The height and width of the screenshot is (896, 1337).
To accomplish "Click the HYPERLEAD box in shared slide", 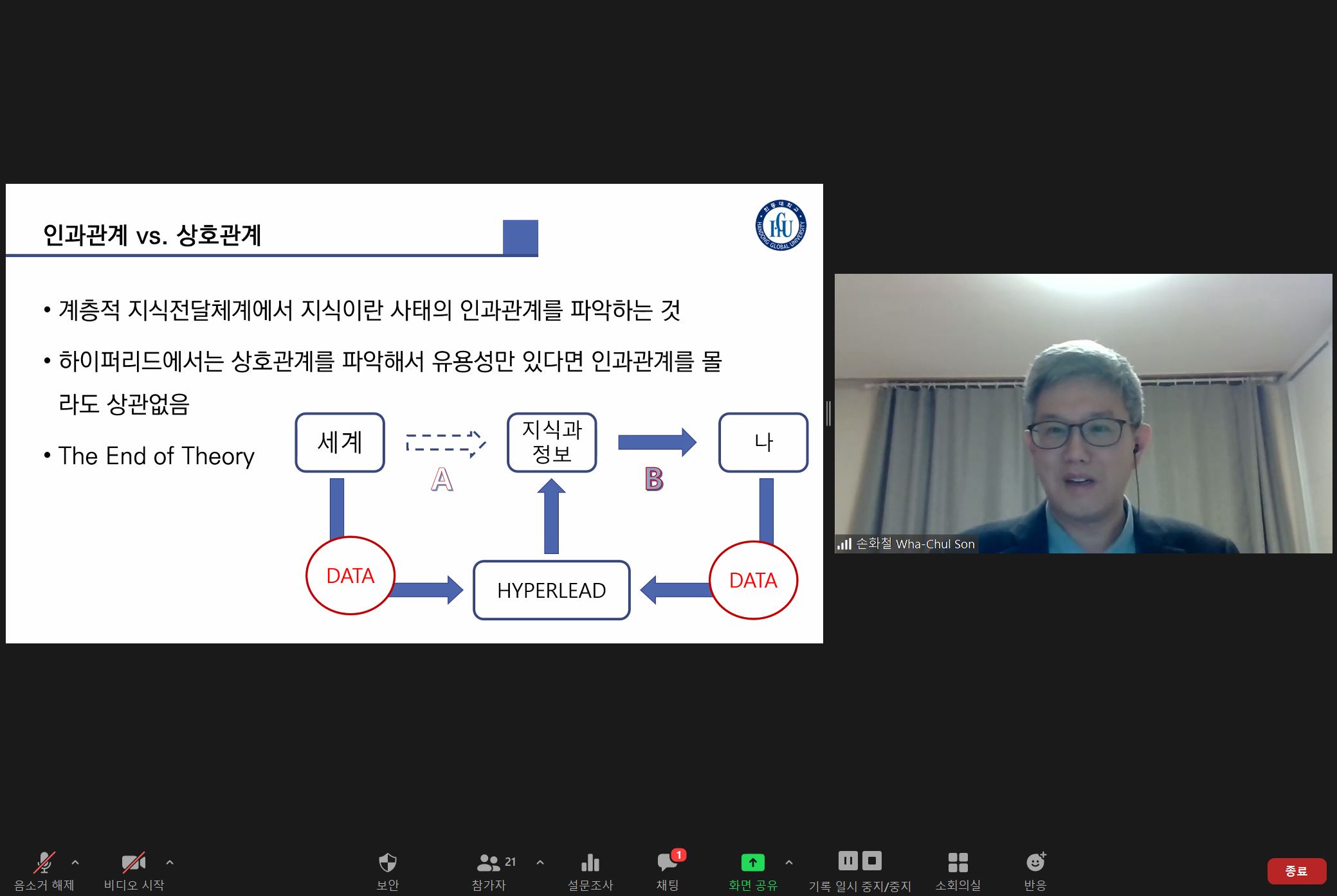I will pos(551,590).
